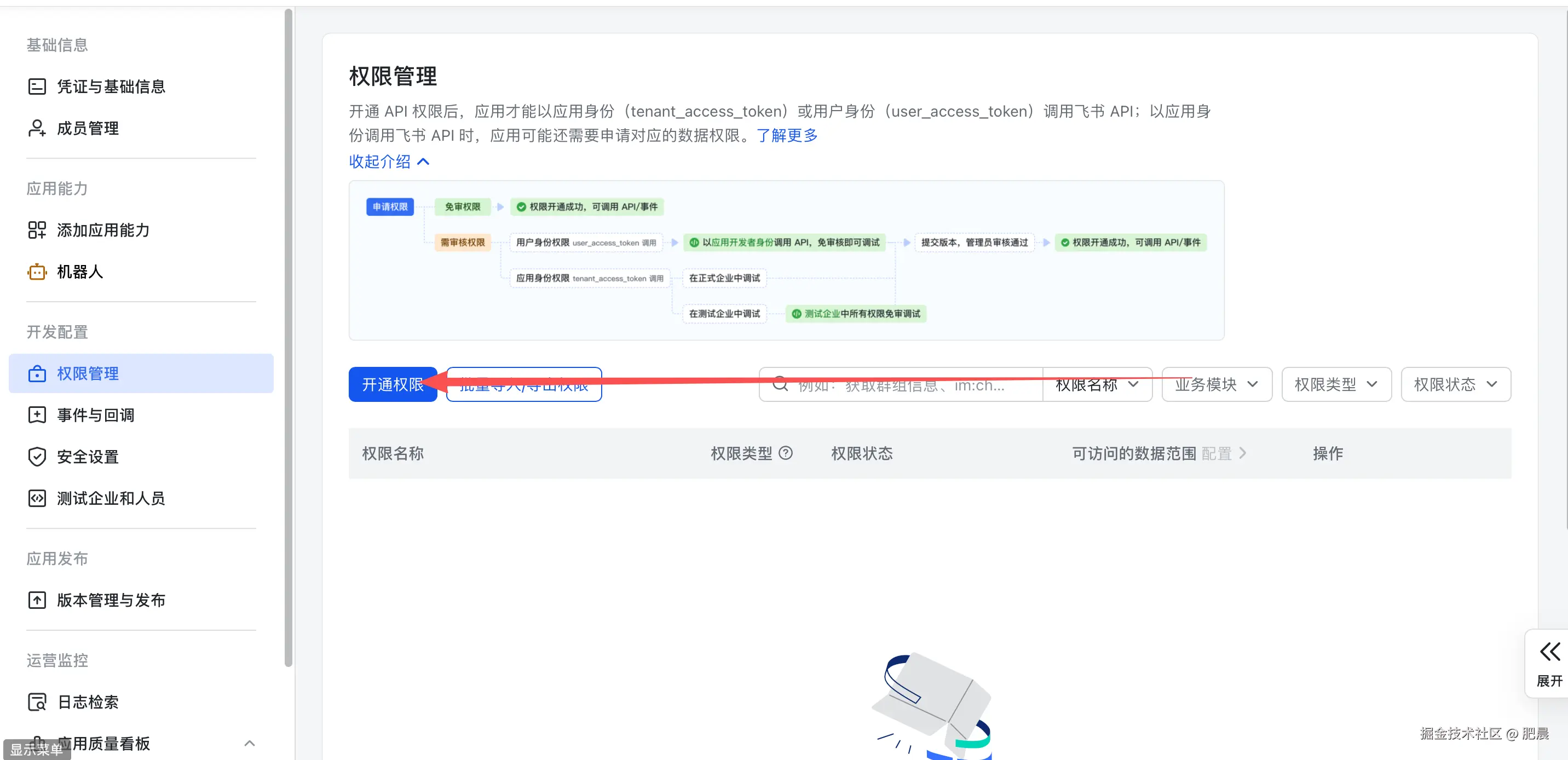This screenshot has height=760, width=1568.
Task: Select the 权限管理 sidebar icon
Action: (38, 373)
